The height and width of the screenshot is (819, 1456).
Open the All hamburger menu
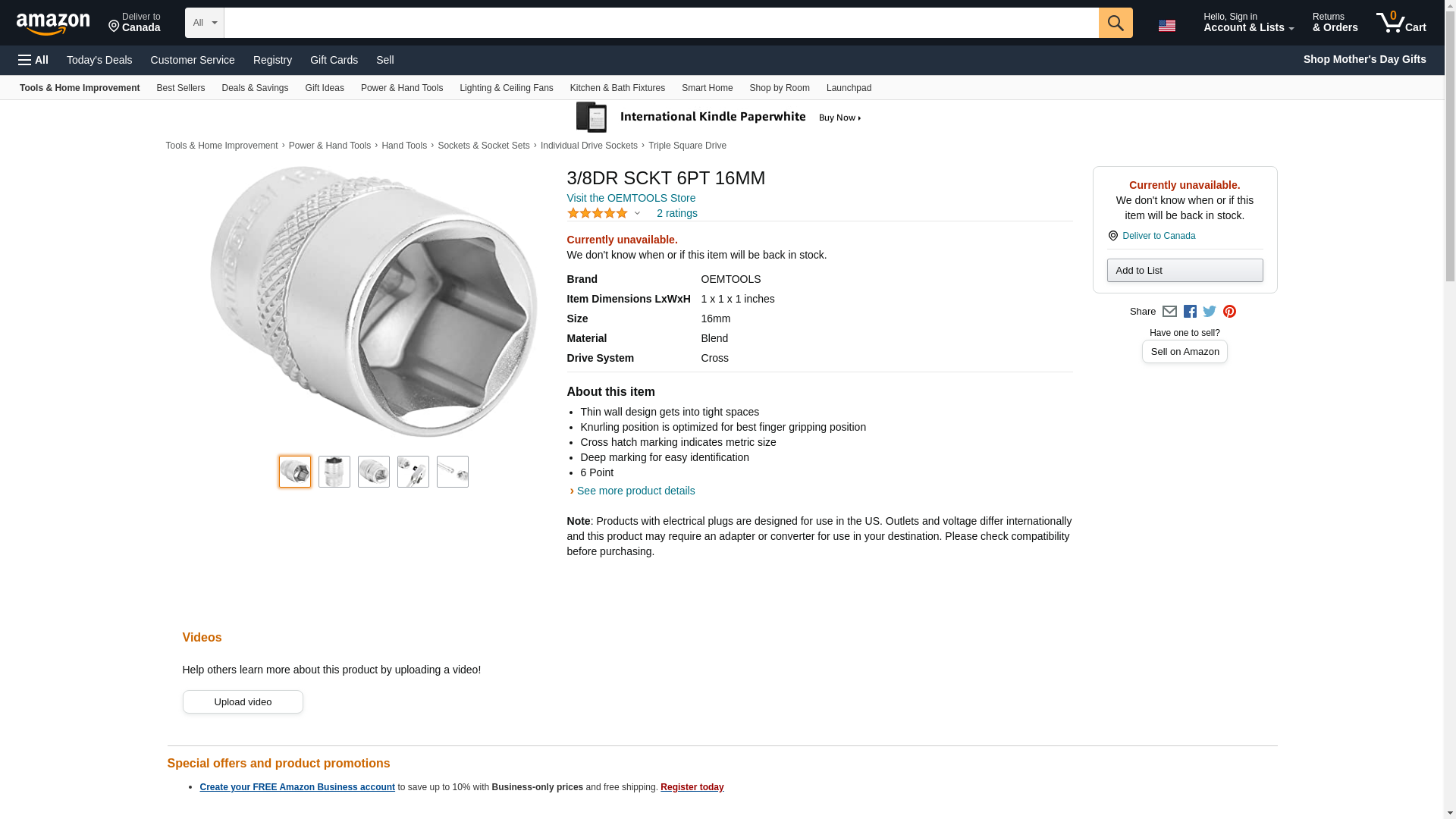point(33,60)
